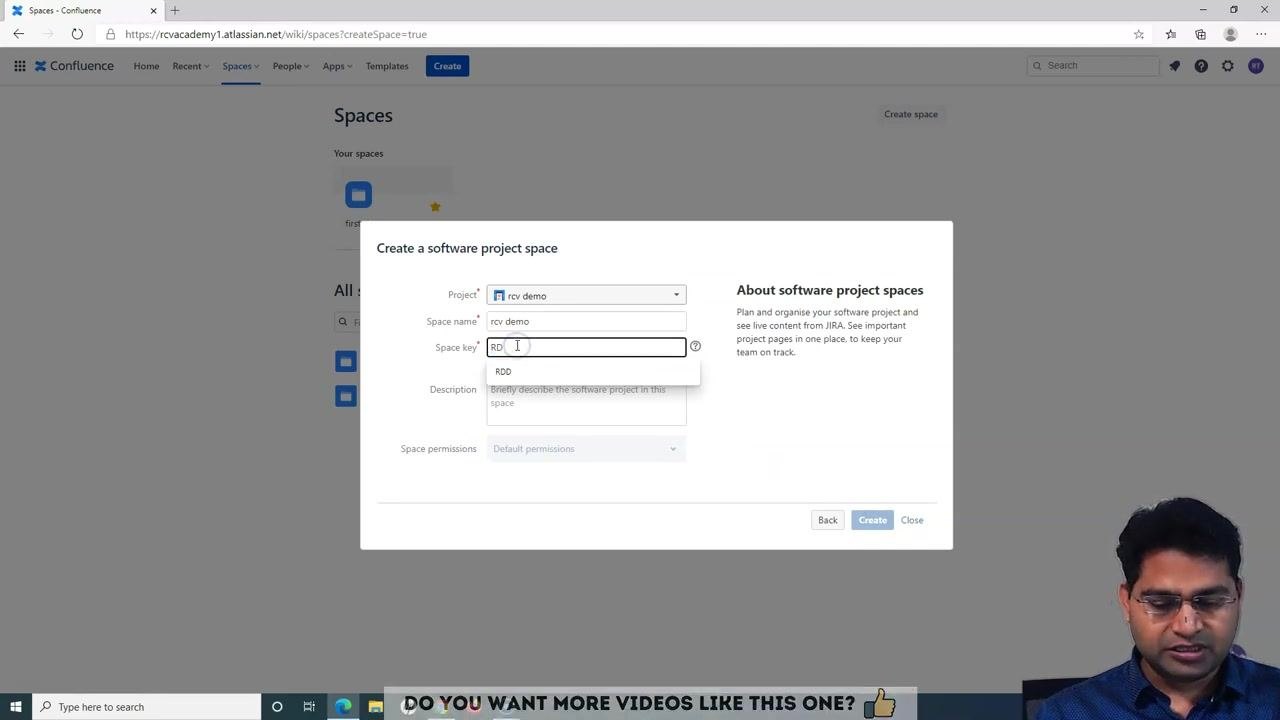Click the About software project spaces heading
Image resolution: width=1280 pixels, height=720 pixels.
pos(830,290)
